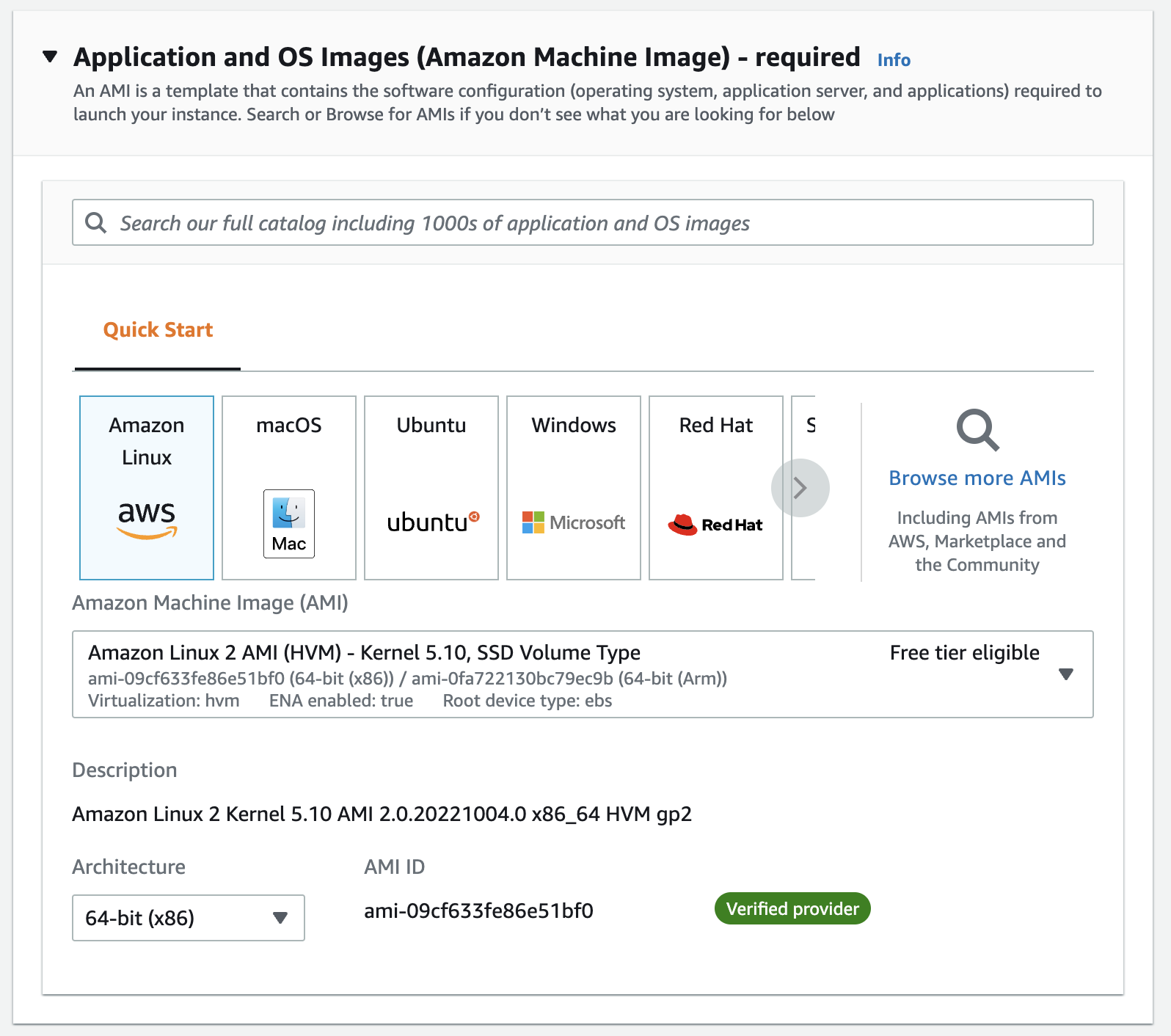This screenshot has height=1036, width=1171.
Task: Open the Browse more AMIs link
Action: point(977,478)
